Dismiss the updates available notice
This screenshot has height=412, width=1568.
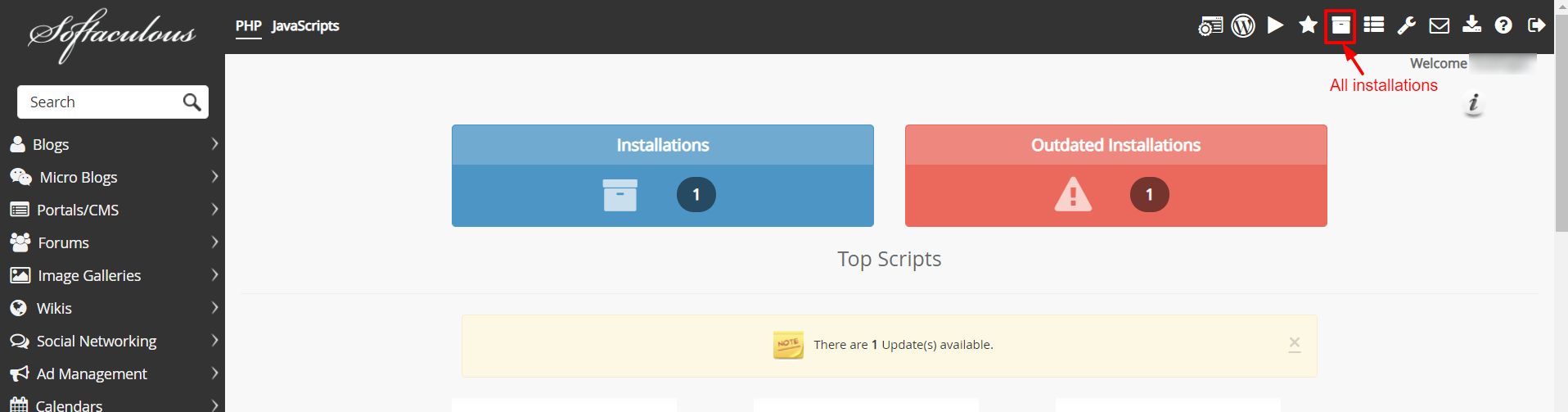(1294, 343)
